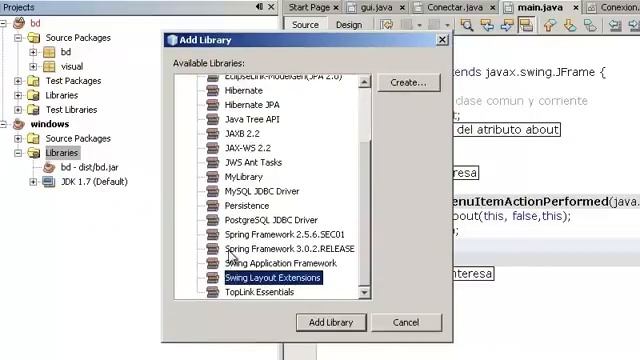Click the MySQL JDBC Driver library icon

(x=213, y=191)
